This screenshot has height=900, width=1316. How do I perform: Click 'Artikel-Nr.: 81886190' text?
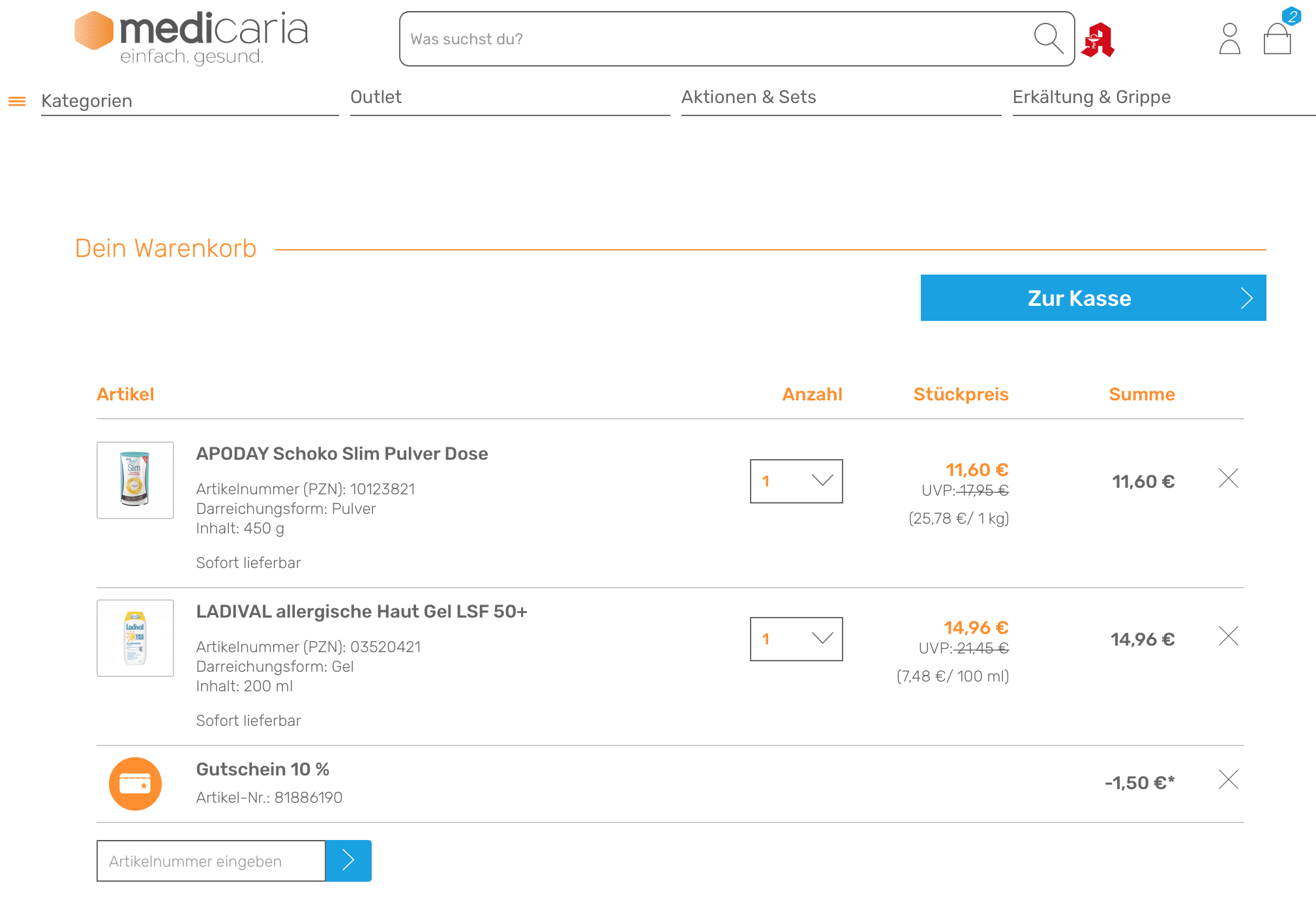tap(269, 797)
